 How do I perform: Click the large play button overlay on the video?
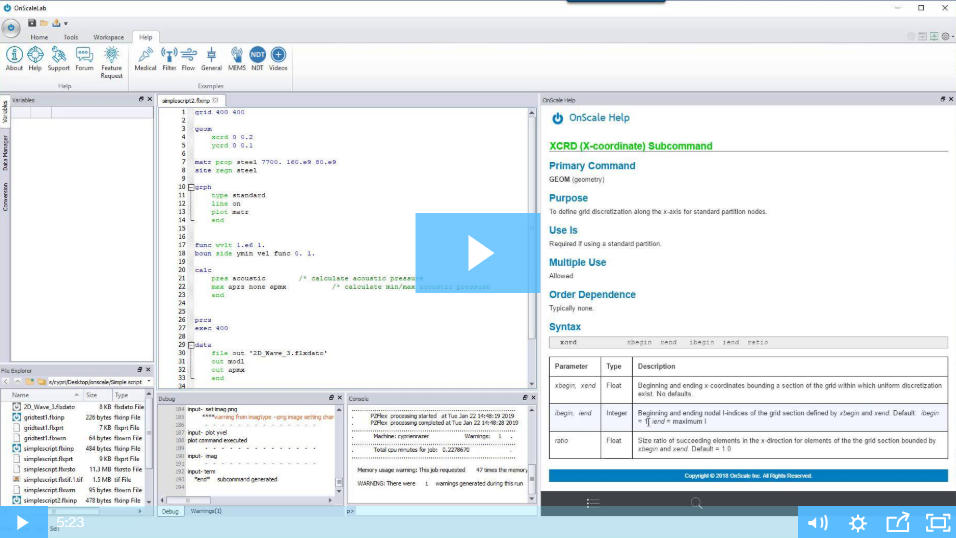[477, 253]
